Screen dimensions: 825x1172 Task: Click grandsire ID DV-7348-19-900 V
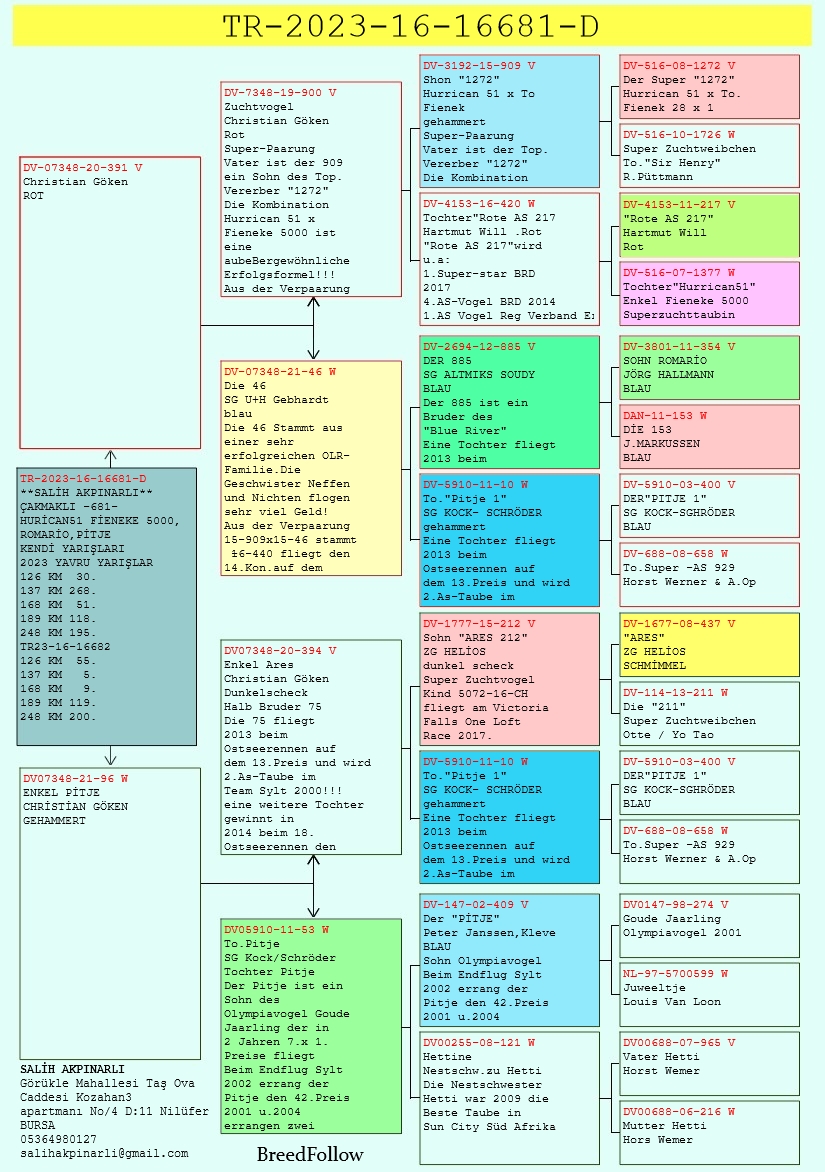point(280,93)
